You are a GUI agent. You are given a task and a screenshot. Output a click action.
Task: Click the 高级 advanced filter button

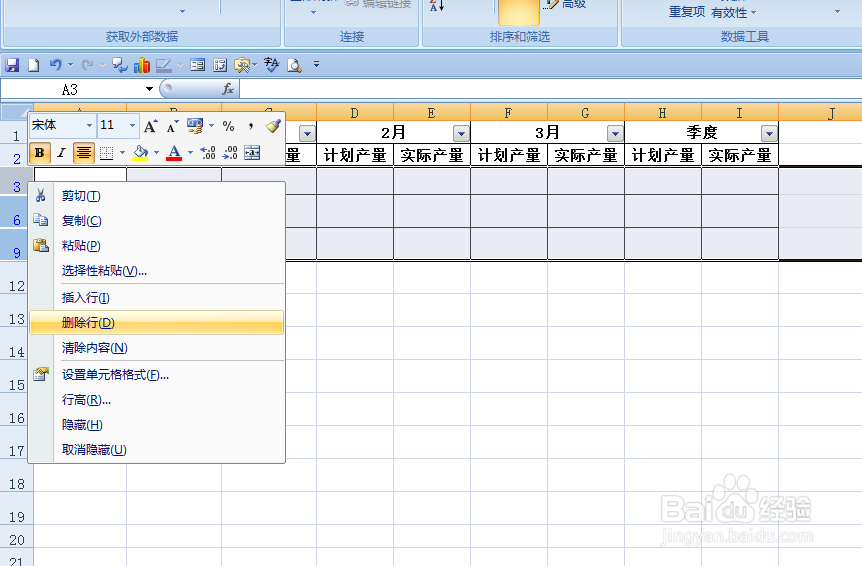(x=565, y=5)
